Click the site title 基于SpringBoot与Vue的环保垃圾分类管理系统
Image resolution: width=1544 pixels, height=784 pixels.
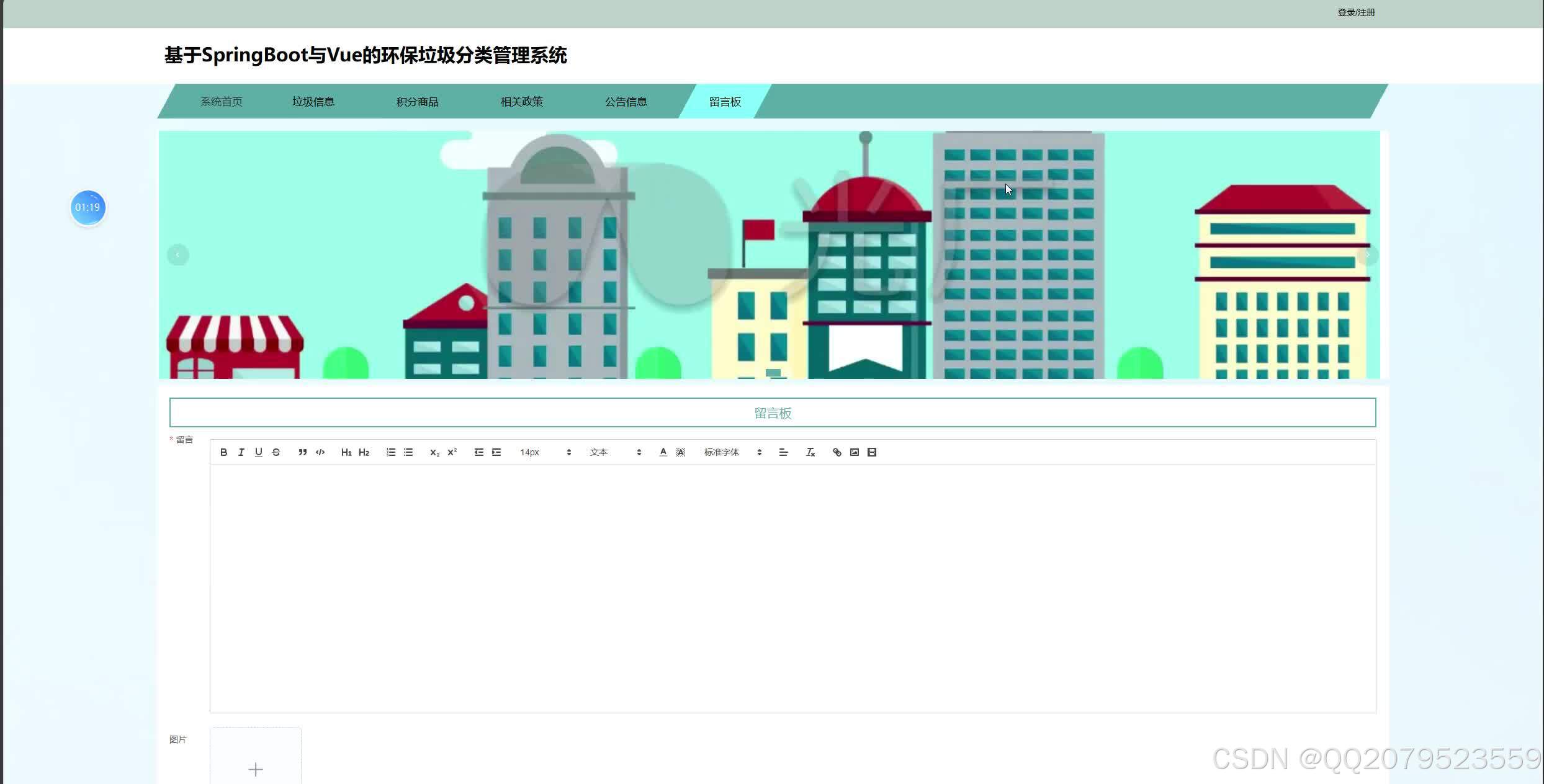click(x=366, y=55)
